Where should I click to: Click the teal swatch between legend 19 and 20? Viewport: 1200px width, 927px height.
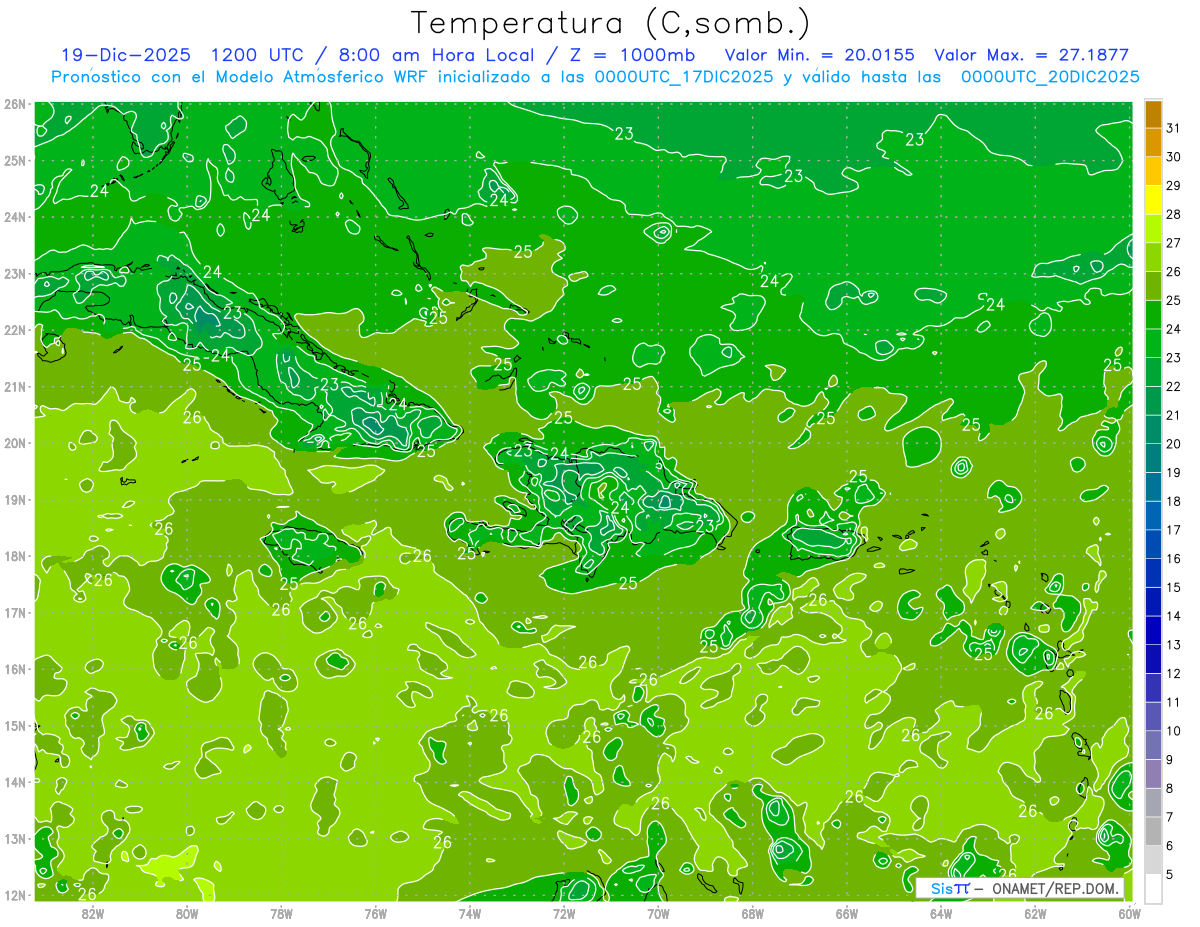tap(1153, 458)
